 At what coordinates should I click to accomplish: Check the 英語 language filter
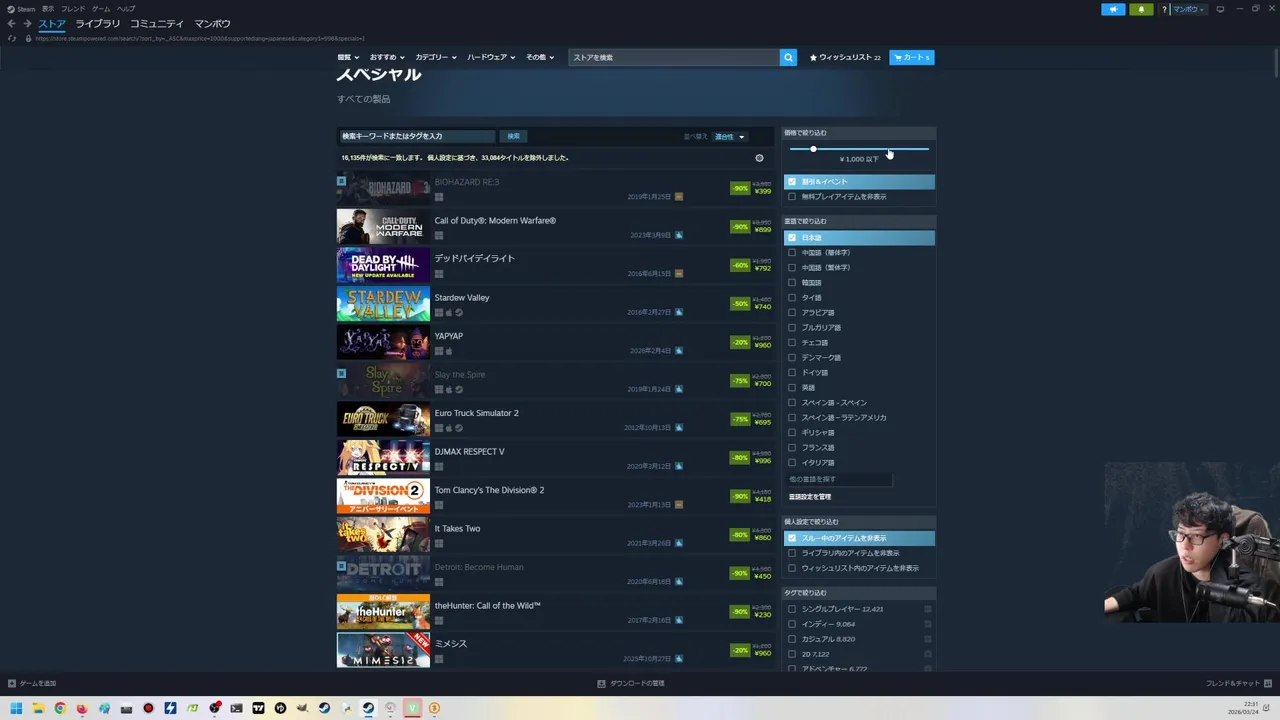792,388
